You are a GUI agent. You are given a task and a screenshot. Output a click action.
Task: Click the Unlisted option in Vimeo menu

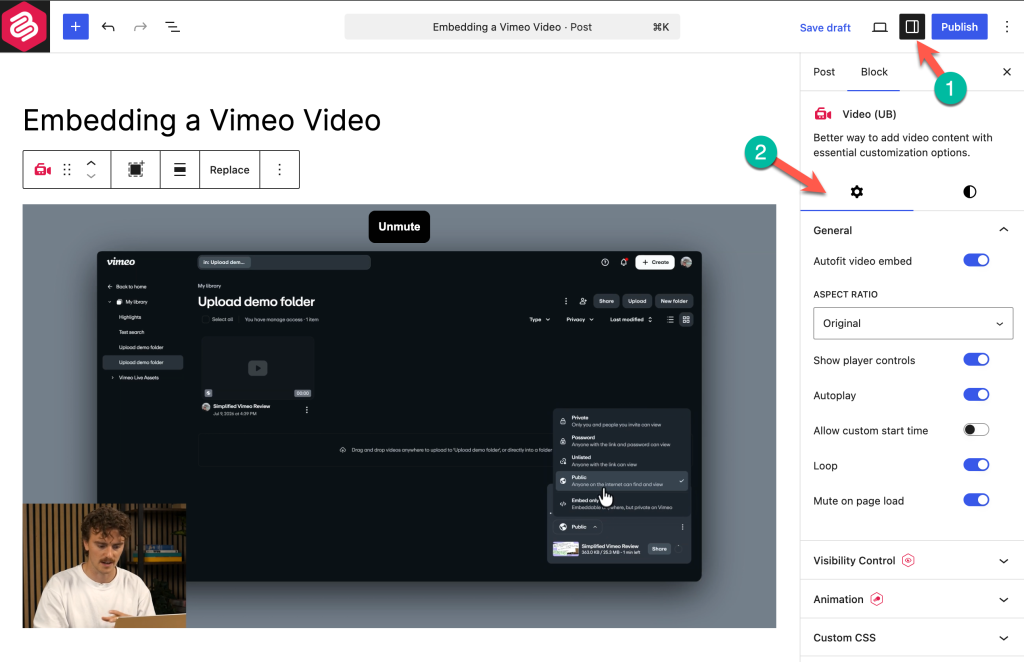tap(621, 461)
